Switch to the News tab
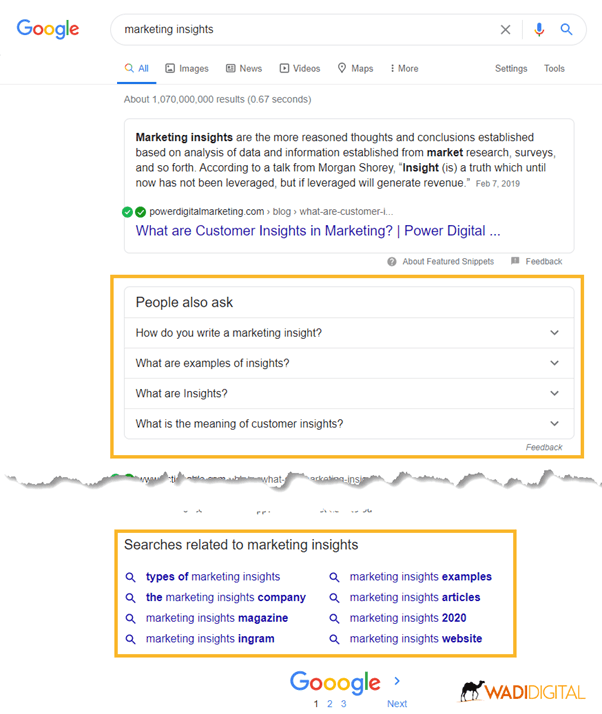The width and height of the screenshot is (602, 714). pos(244,68)
